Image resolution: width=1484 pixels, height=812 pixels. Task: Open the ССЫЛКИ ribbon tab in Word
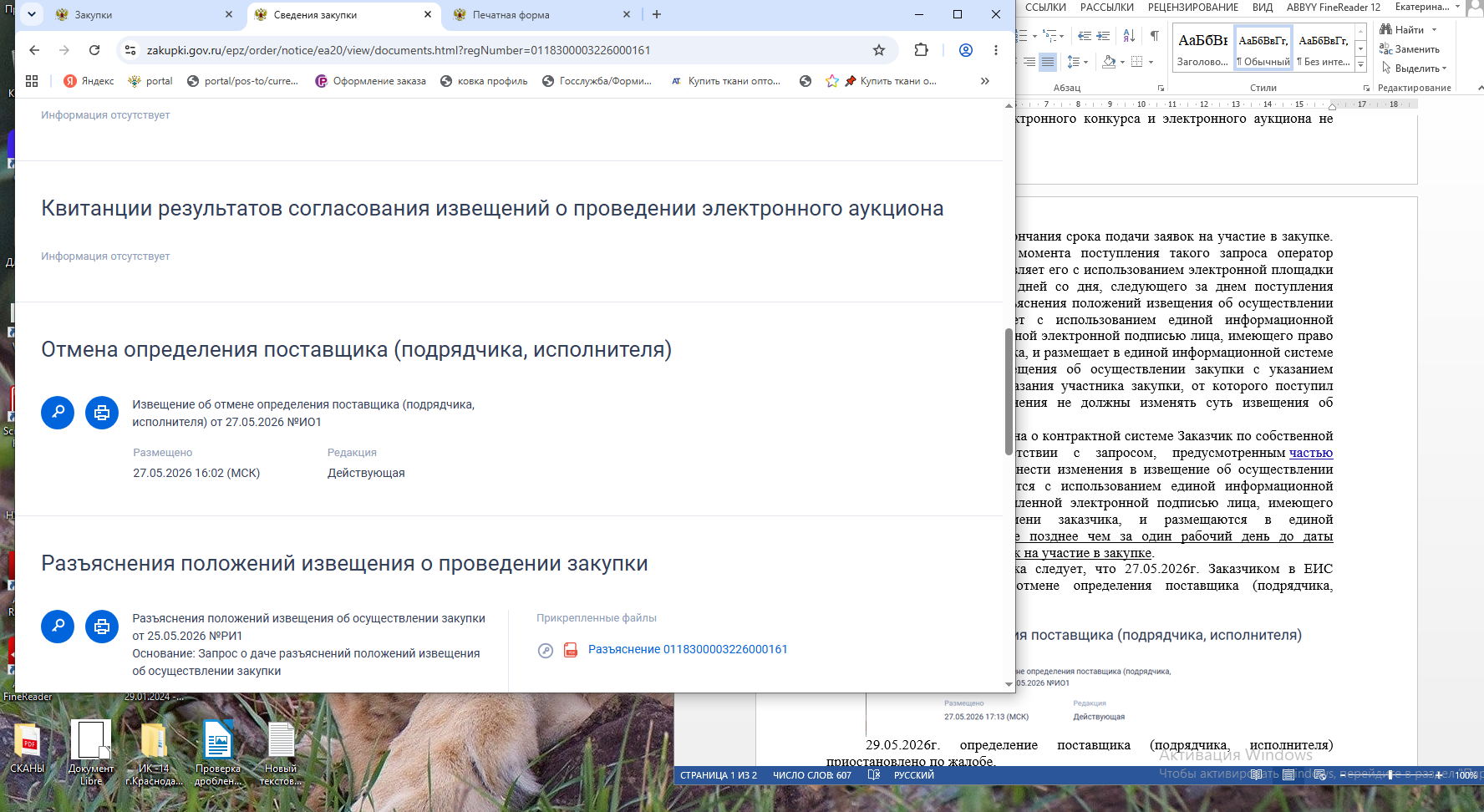pos(1045,8)
